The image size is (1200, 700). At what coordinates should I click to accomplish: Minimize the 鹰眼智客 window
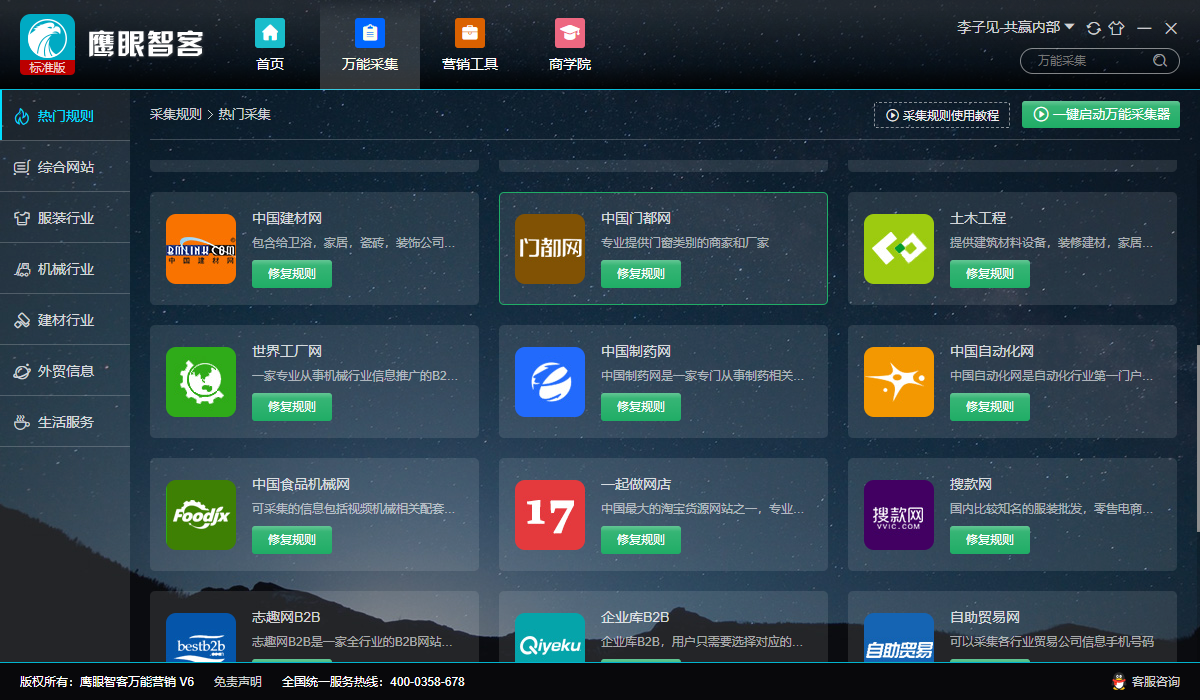(1144, 28)
